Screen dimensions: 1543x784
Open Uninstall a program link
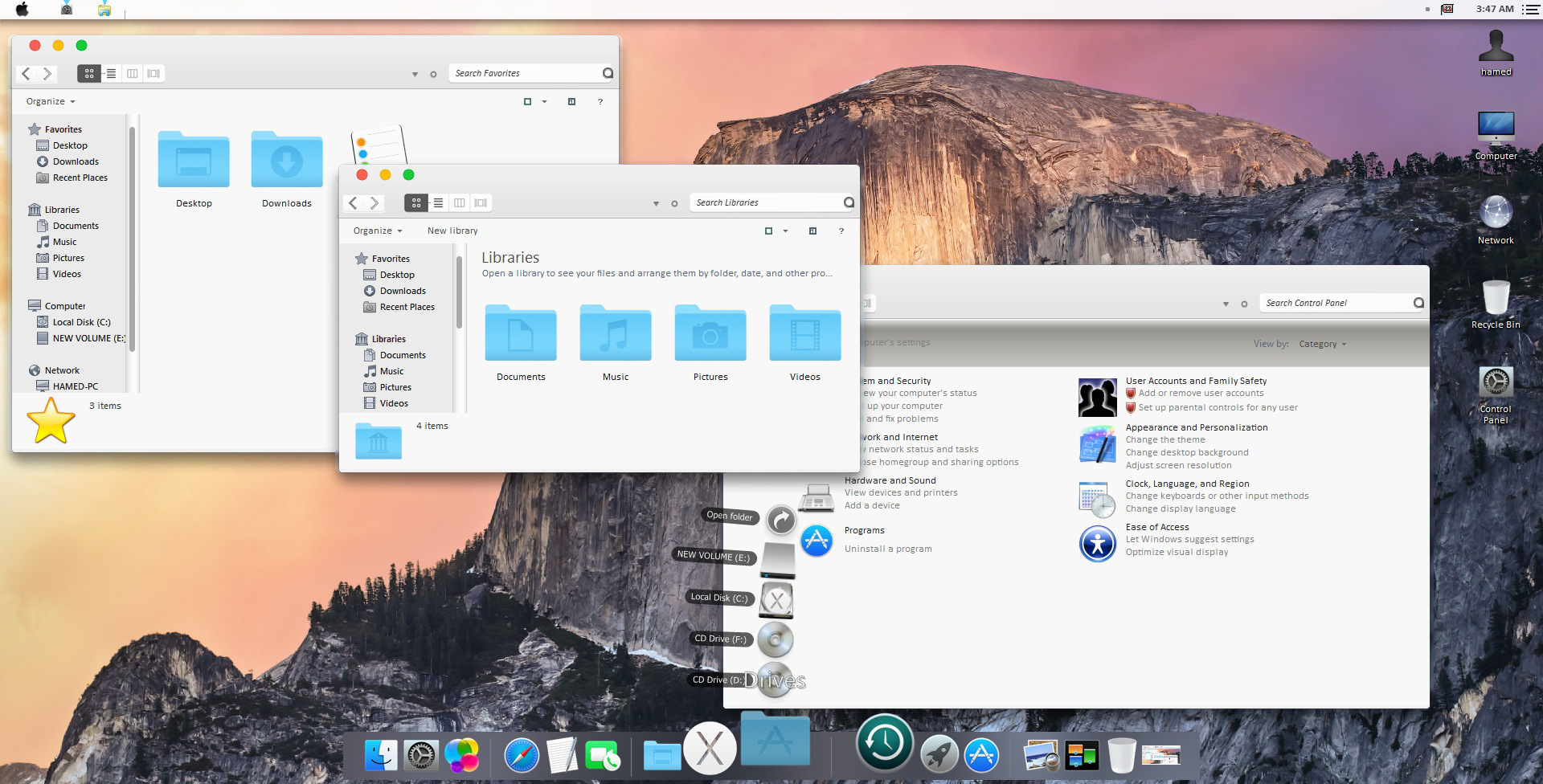point(888,549)
